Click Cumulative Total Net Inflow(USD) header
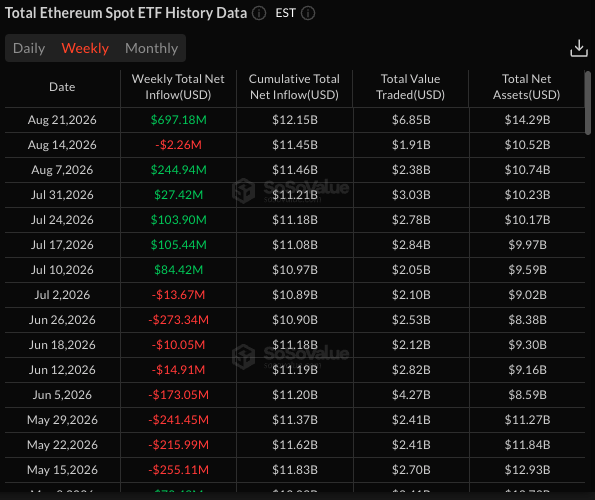The width and height of the screenshot is (595, 500). (294, 87)
